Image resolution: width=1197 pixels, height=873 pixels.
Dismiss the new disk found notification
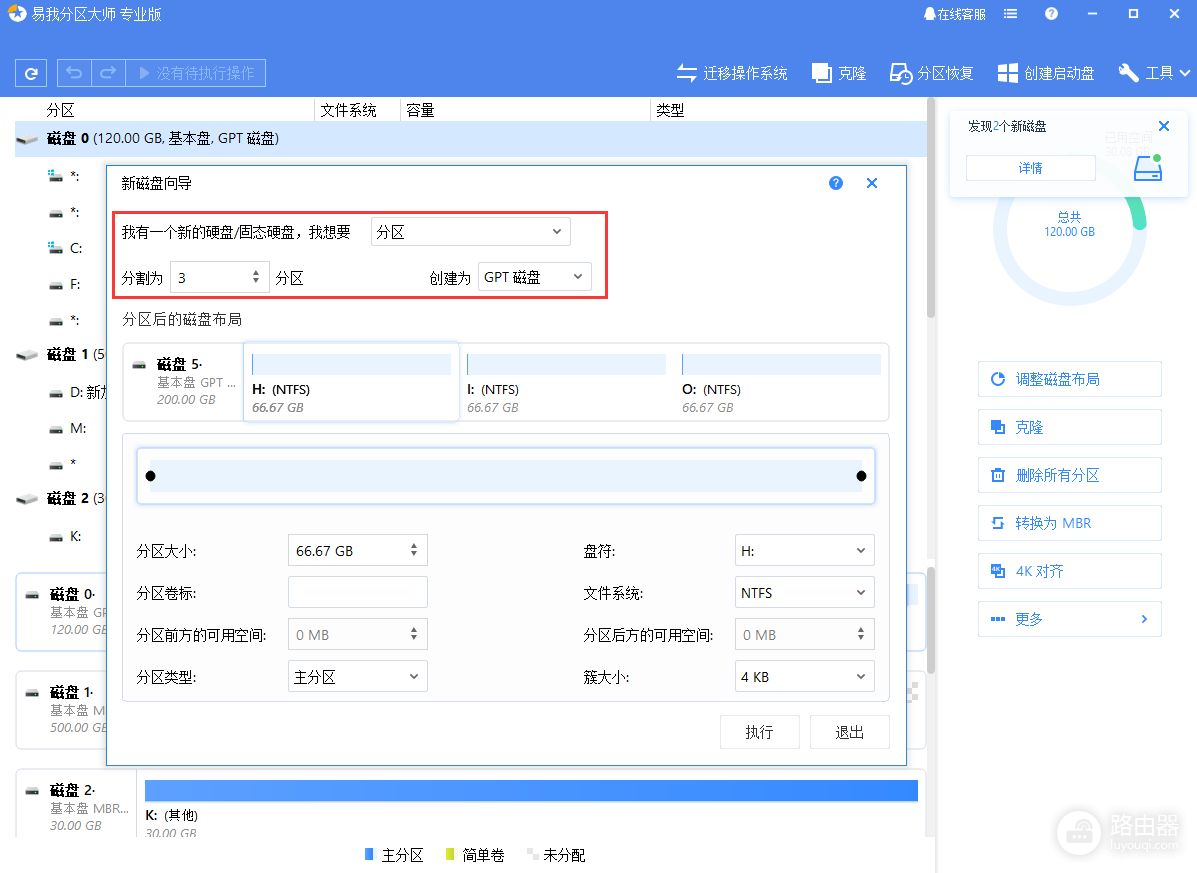pos(1163,126)
